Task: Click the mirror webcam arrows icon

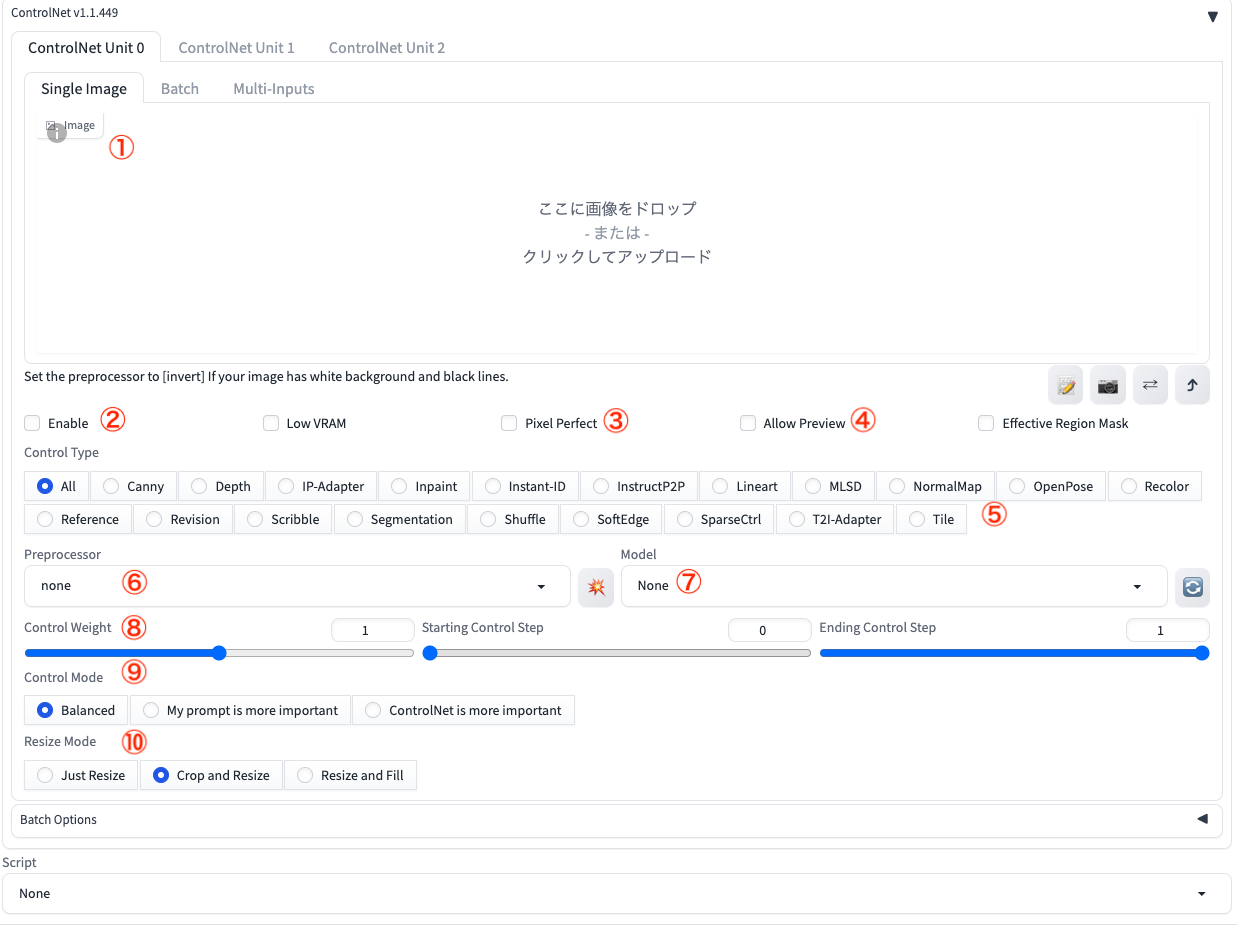Action: pyautogui.click(x=1150, y=385)
